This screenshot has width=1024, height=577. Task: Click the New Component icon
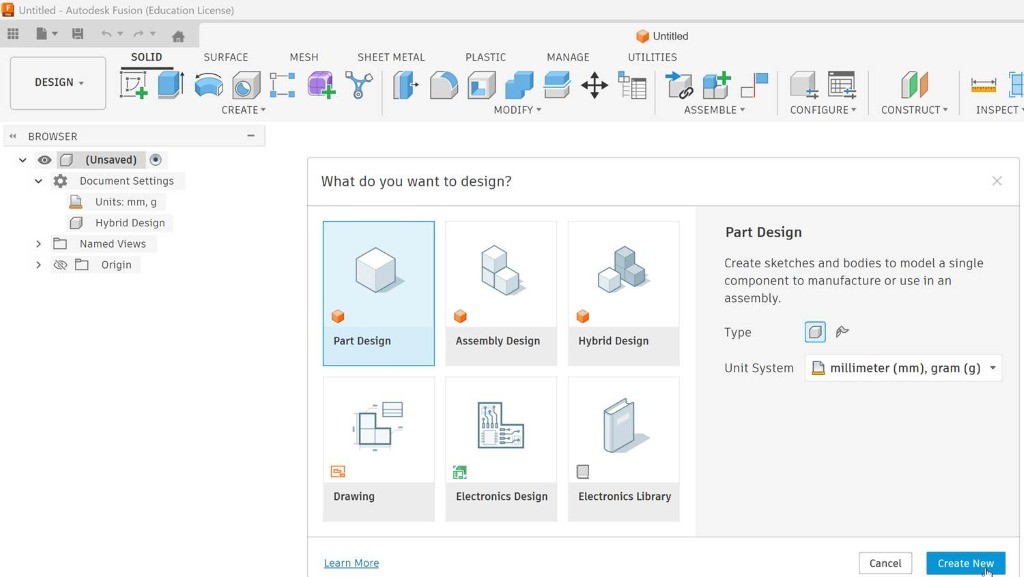(x=716, y=85)
